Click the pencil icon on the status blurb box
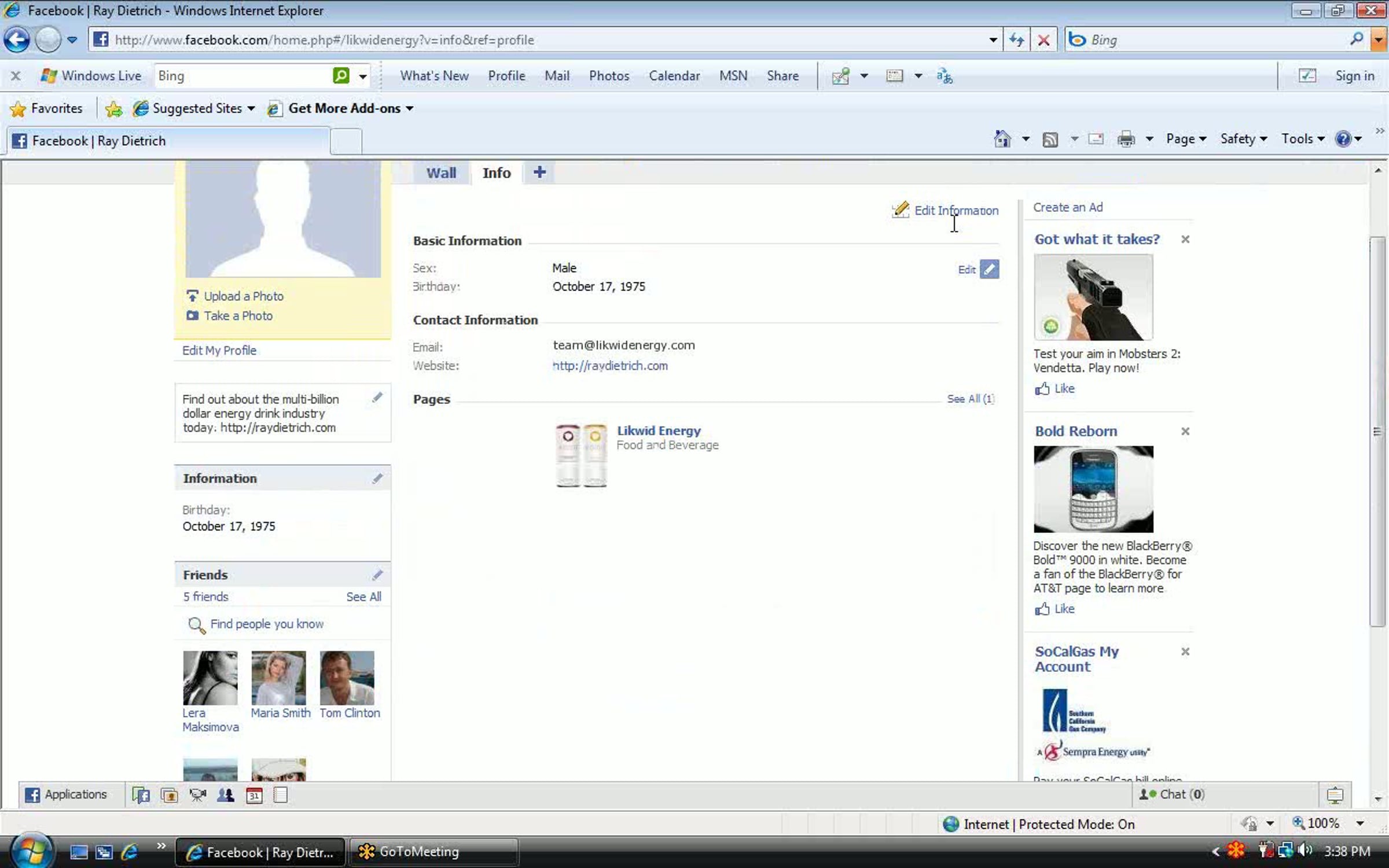The width and height of the screenshot is (1389, 868). click(377, 397)
